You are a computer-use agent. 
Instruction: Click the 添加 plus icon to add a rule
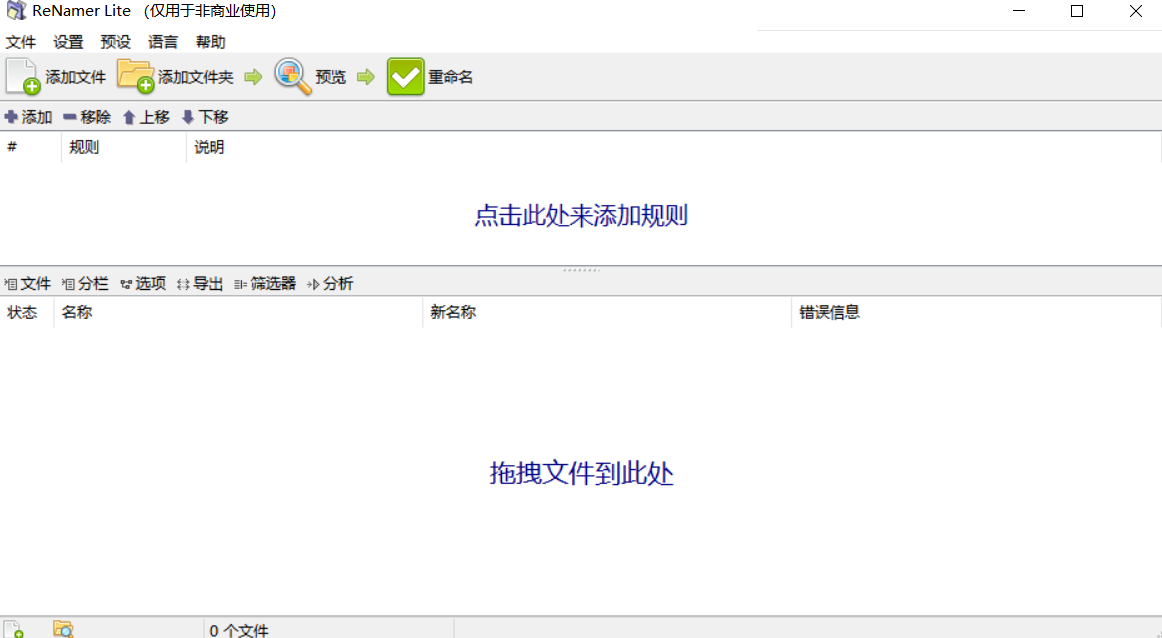pyautogui.click(x=12, y=116)
